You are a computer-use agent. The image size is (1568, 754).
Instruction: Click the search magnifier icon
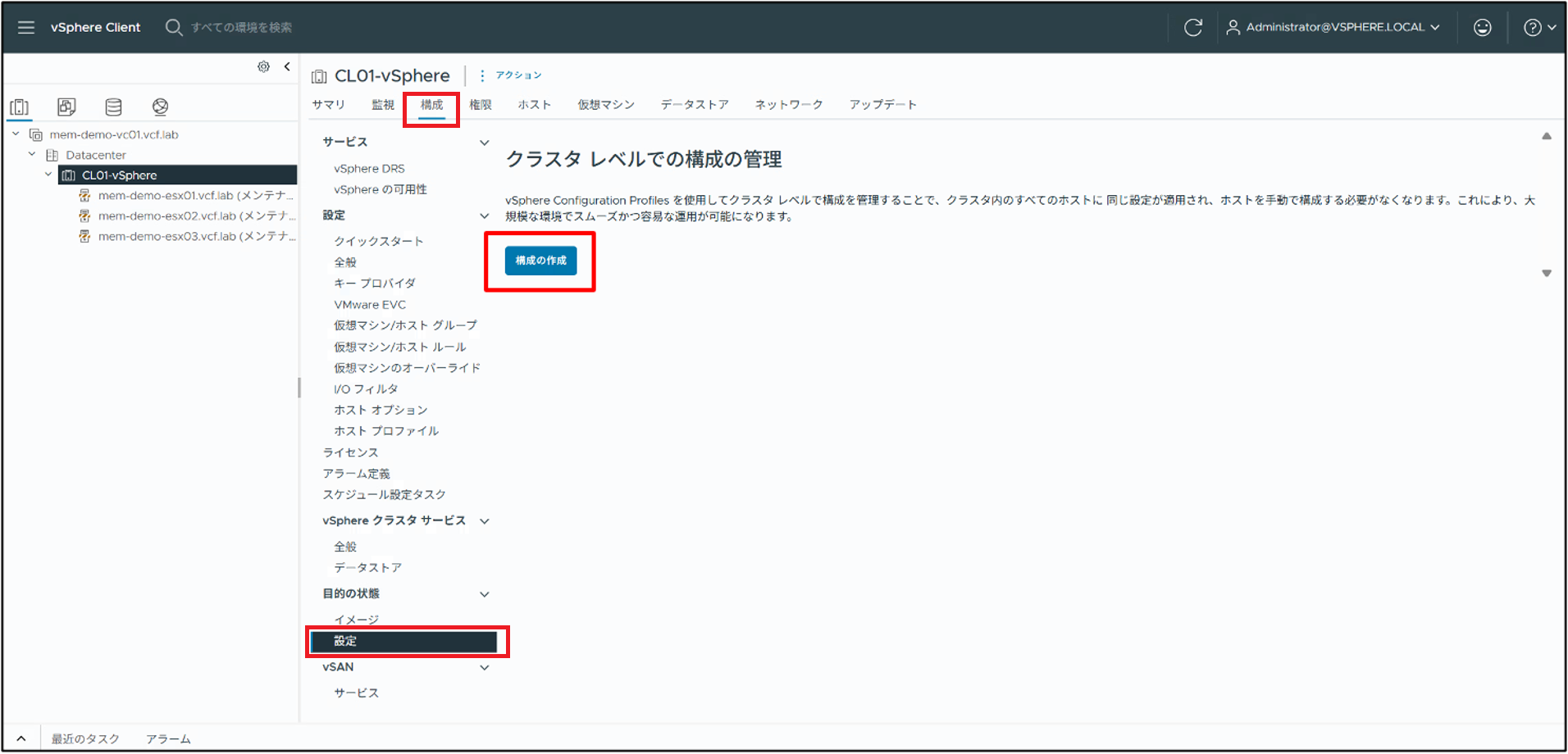click(x=173, y=27)
